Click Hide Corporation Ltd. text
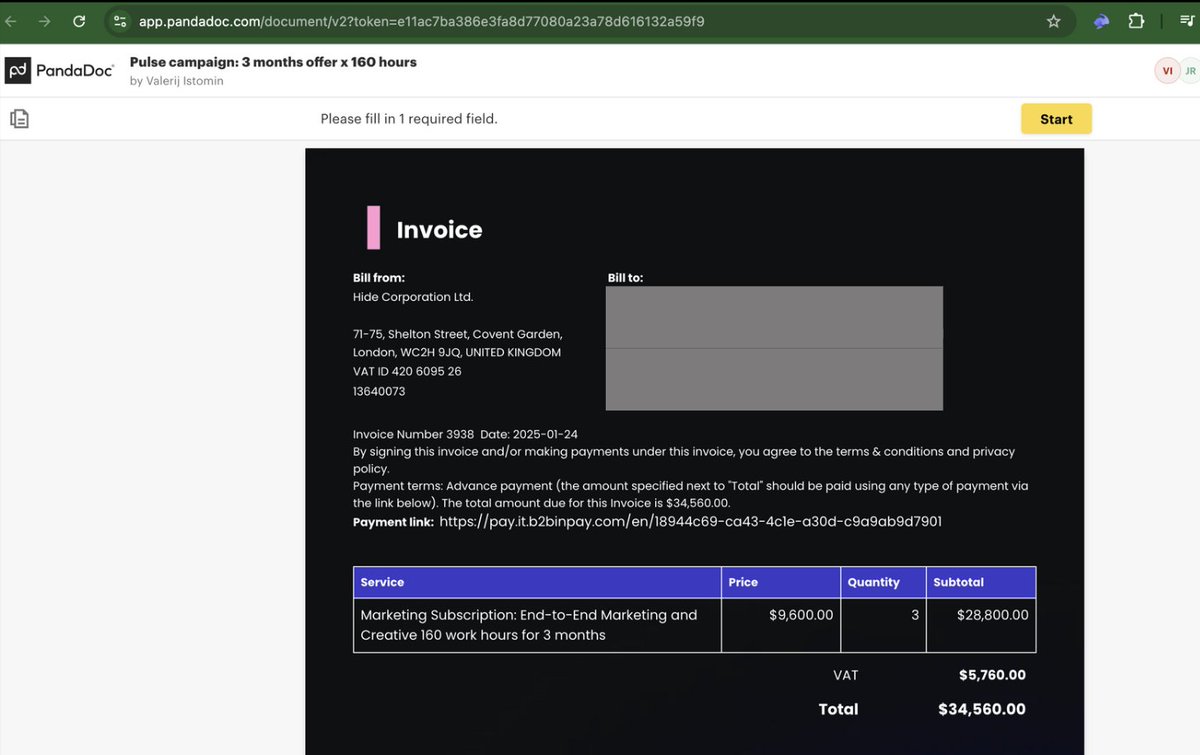1200x755 pixels. point(413,297)
